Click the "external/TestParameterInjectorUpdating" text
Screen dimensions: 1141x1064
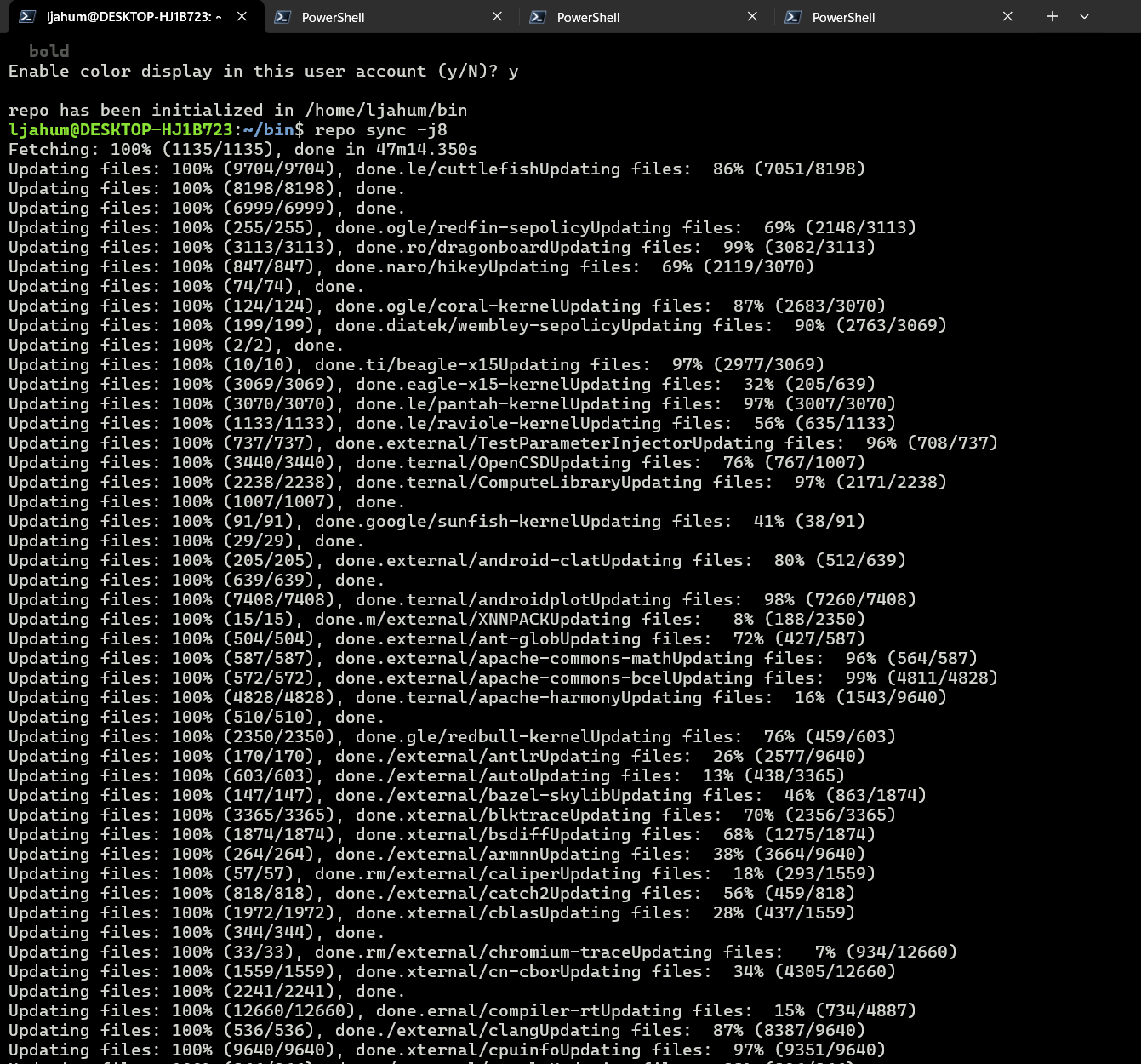tap(579, 443)
